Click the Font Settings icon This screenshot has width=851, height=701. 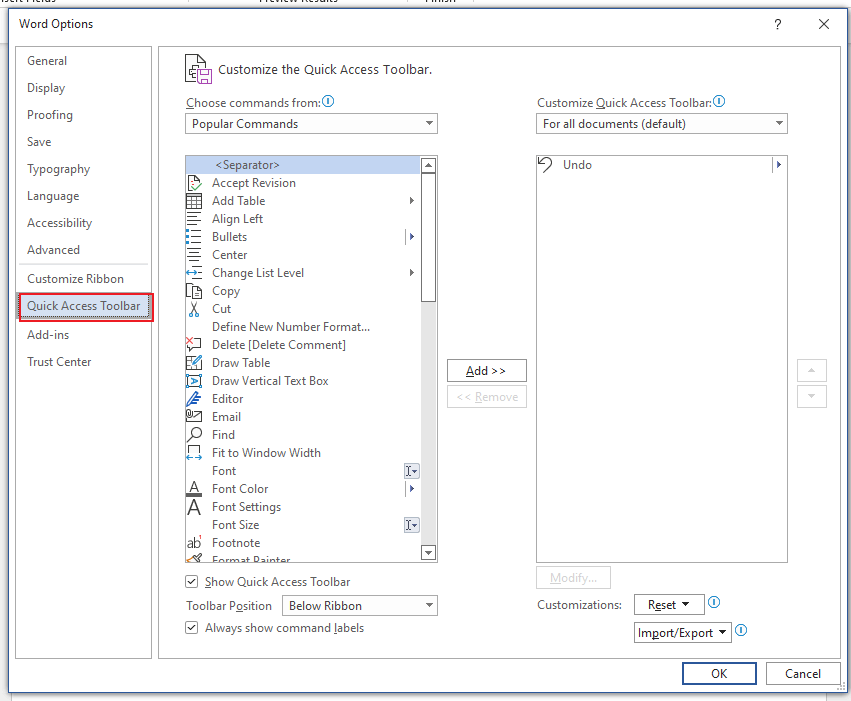[x=194, y=507]
